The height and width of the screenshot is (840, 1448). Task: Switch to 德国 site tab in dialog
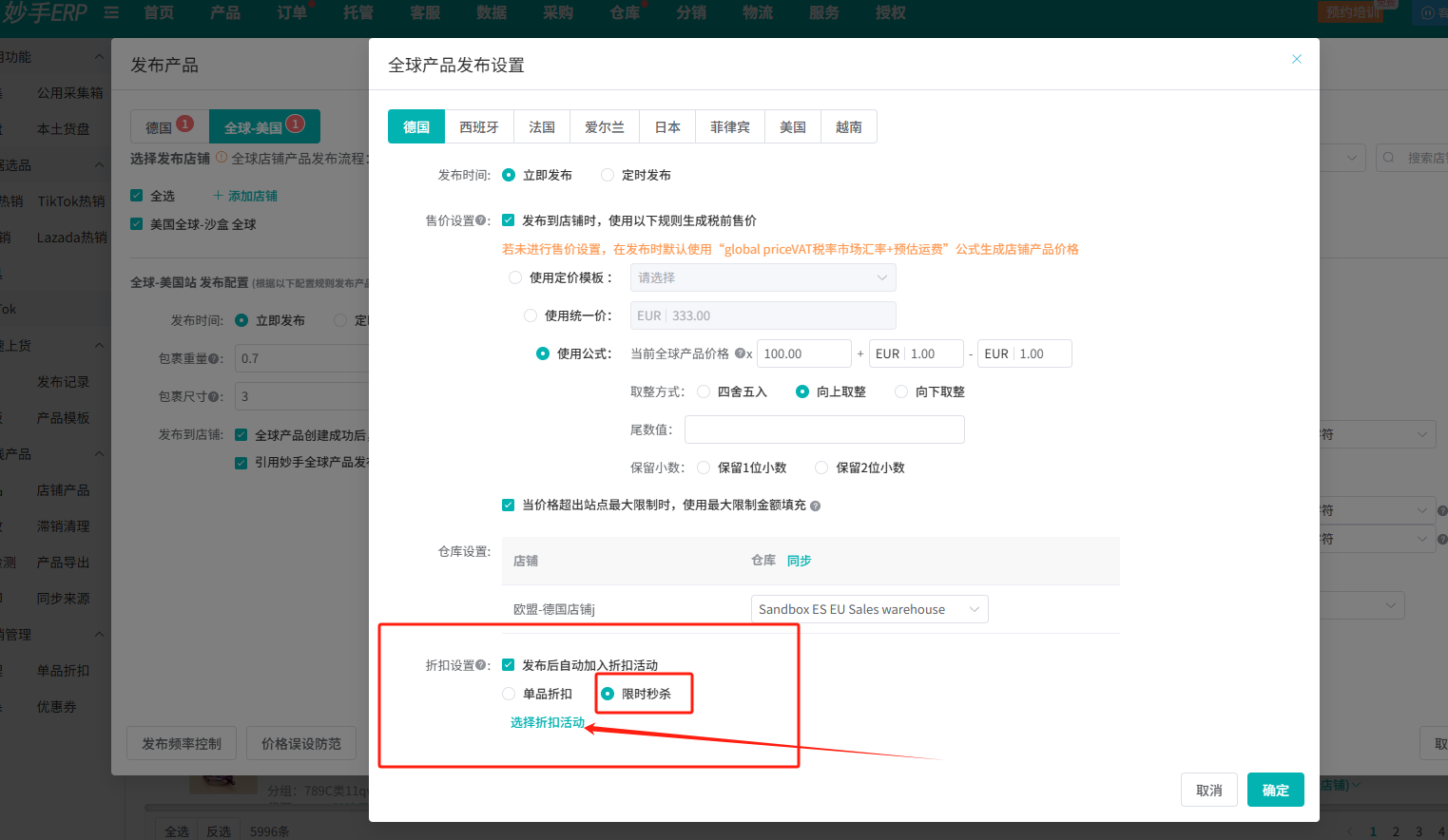(416, 126)
